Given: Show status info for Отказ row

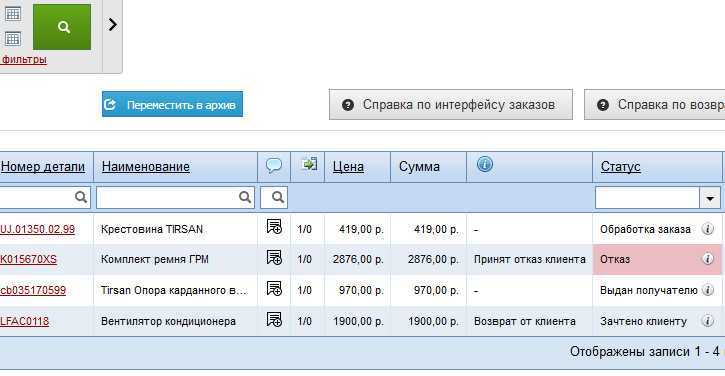Looking at the screenshot, I should [707, 259].
